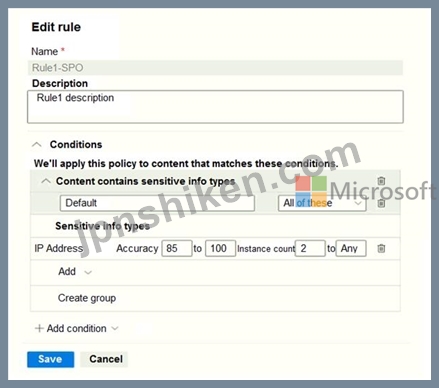This screenshot has width=439, height=388.
Task: Click the Create group link
Action: click(87, 298)
